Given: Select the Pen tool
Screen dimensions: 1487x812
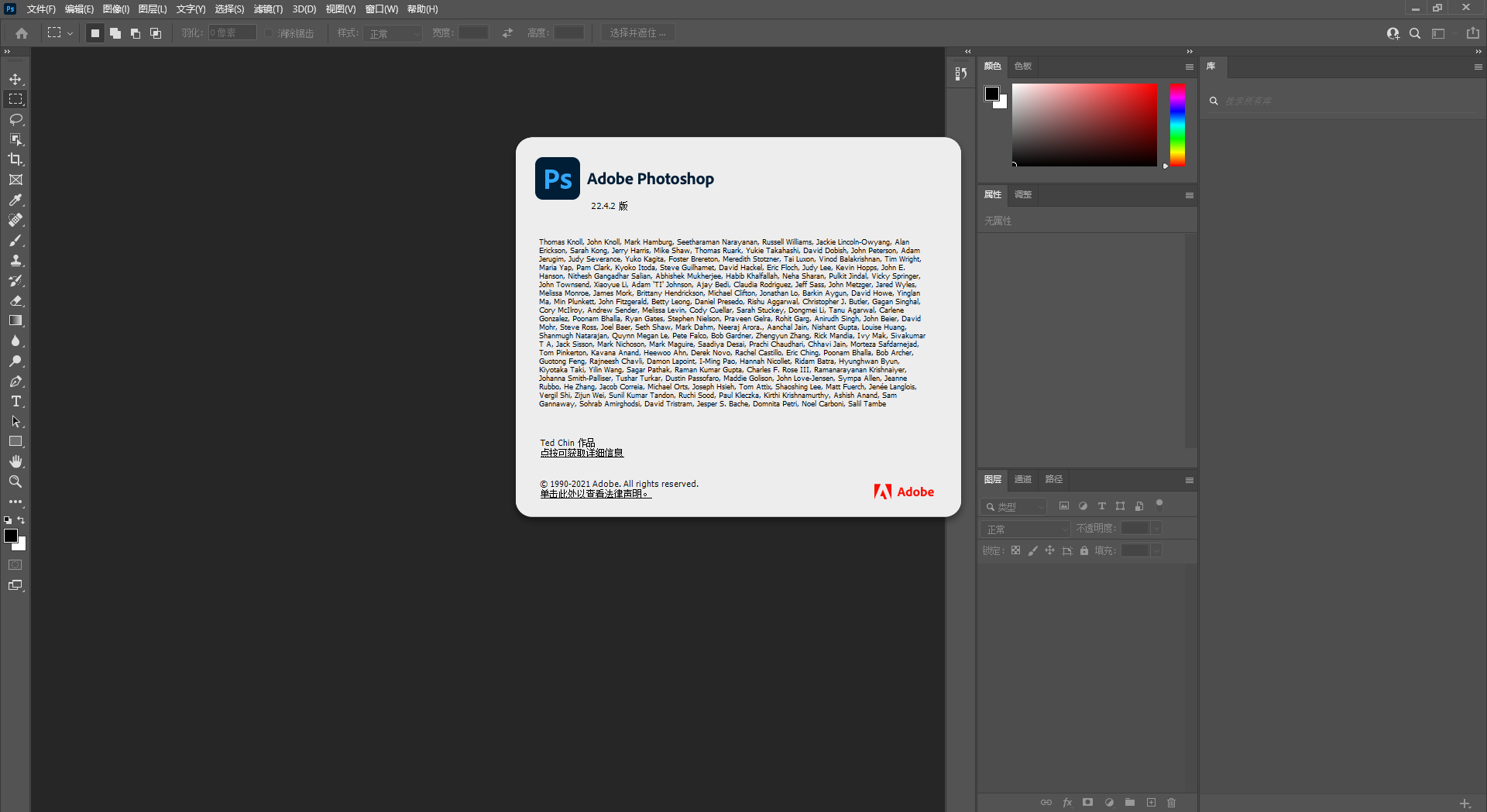Looking at the screenshot, I should point(15,381).
